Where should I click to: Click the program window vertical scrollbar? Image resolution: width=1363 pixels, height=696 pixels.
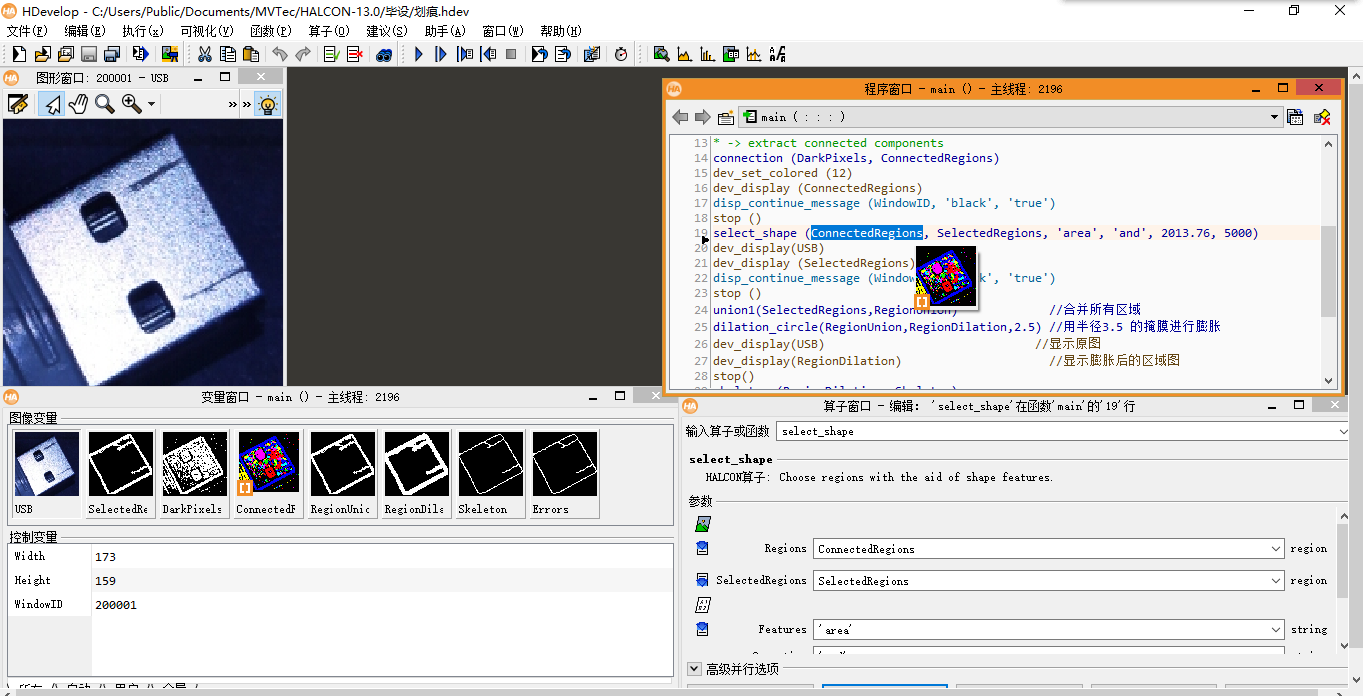click(1328, 270)
